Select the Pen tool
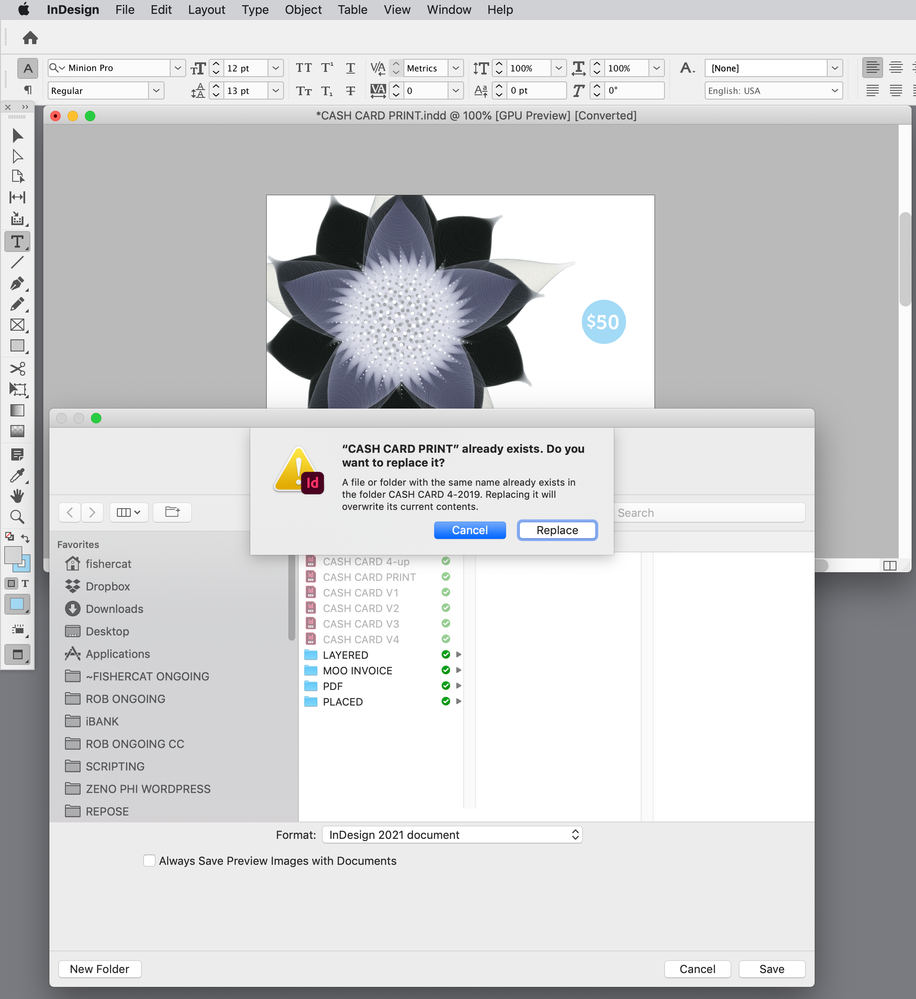This screenshot has height=999, width=916. point(17,284)
